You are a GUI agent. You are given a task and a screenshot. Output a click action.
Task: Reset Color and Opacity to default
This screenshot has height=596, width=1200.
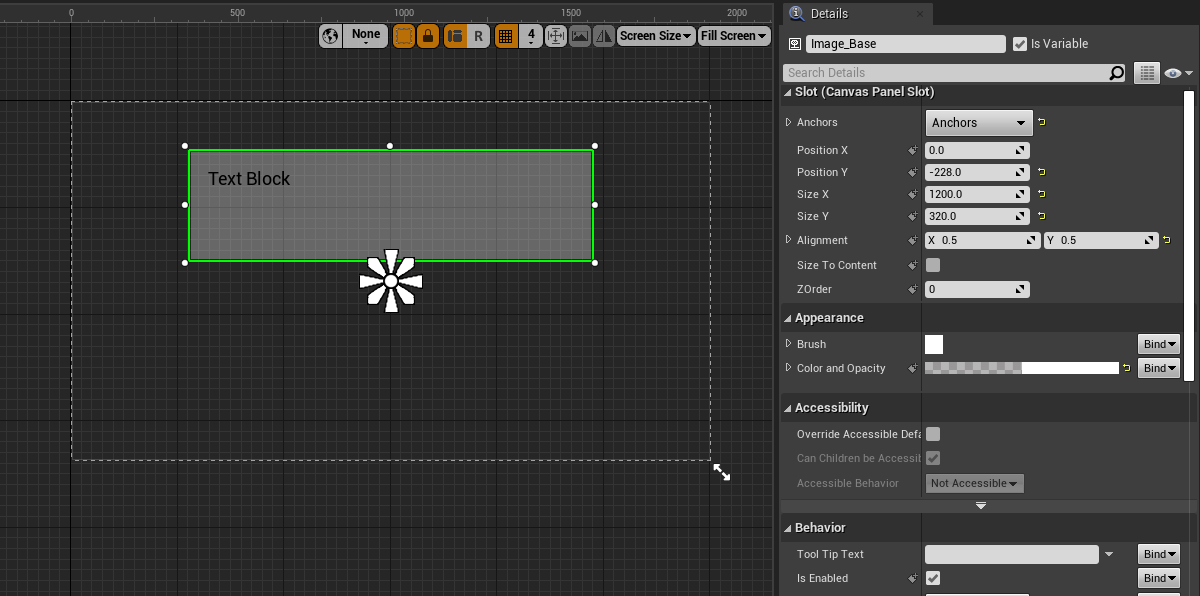(x=1127, y=368)
